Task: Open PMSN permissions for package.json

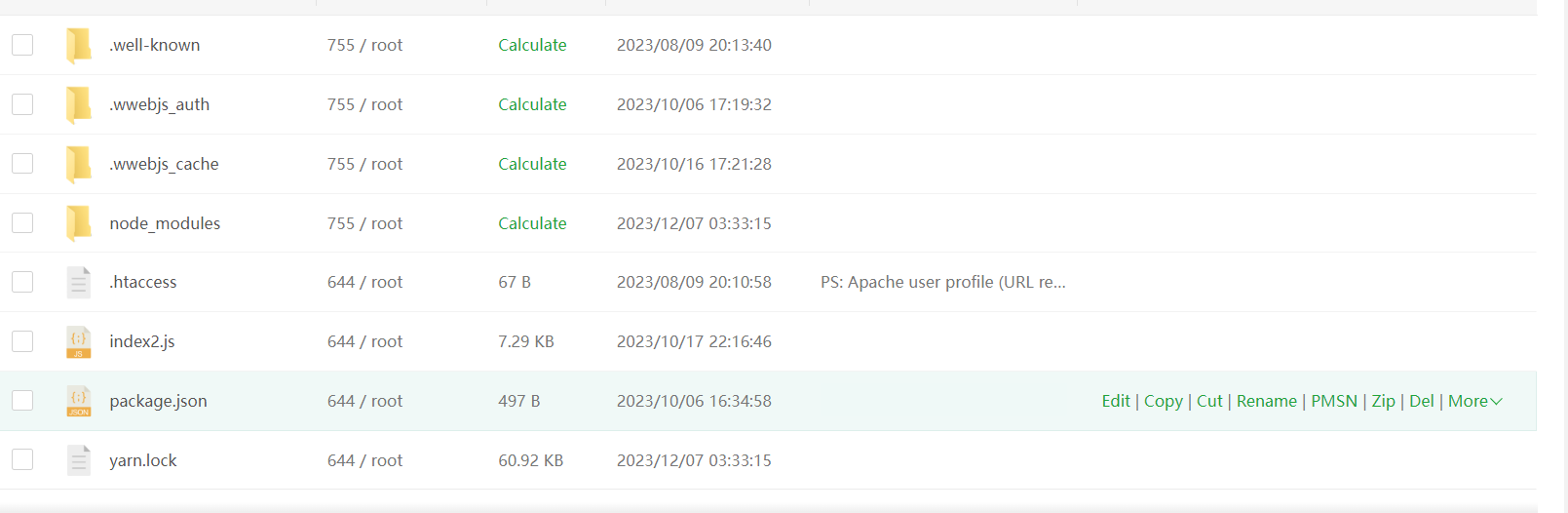Action: (x=1333, y=401)
